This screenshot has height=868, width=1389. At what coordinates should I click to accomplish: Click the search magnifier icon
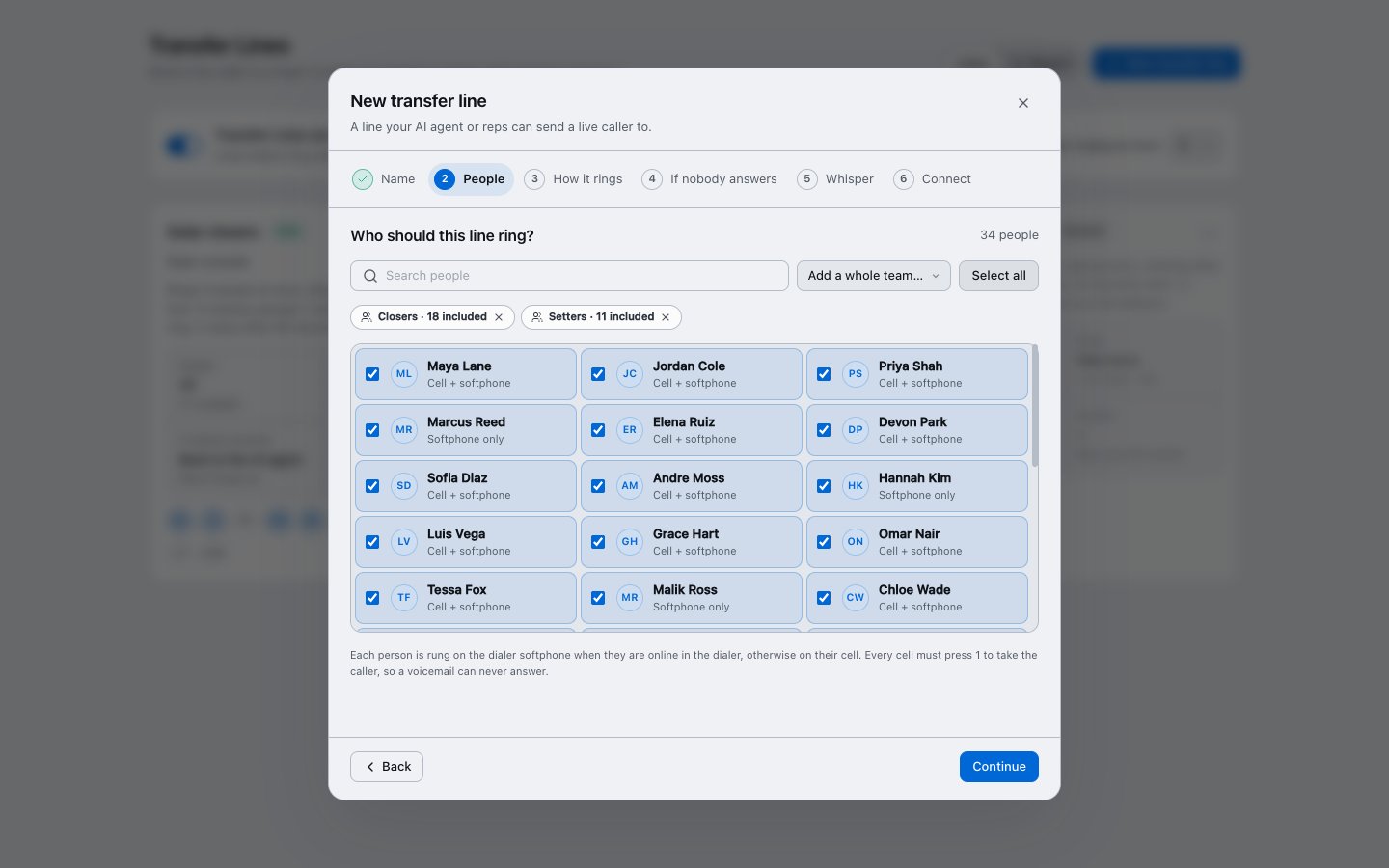pos(370,276)
